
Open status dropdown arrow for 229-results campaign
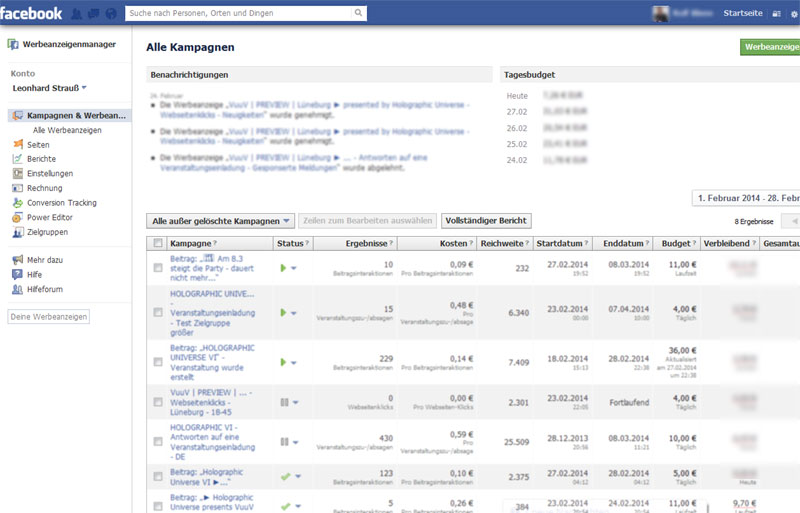click(294, 363)
